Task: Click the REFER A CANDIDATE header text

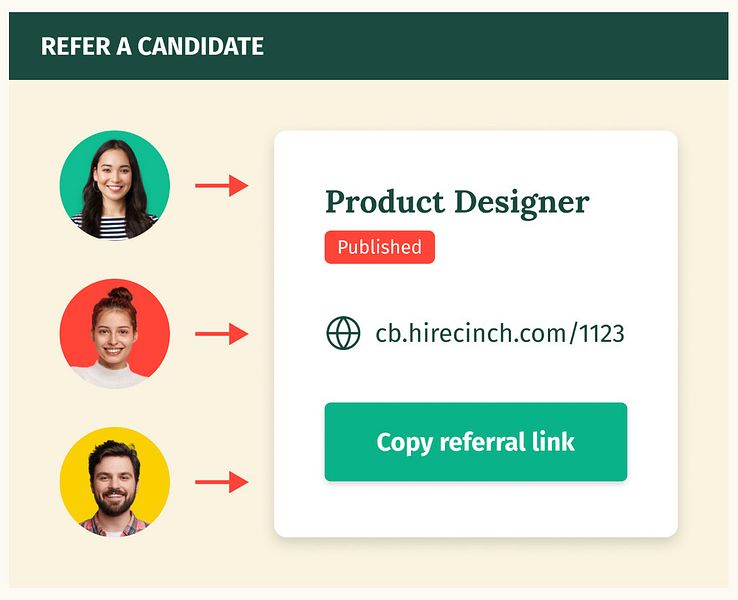Action: point(152,46)
